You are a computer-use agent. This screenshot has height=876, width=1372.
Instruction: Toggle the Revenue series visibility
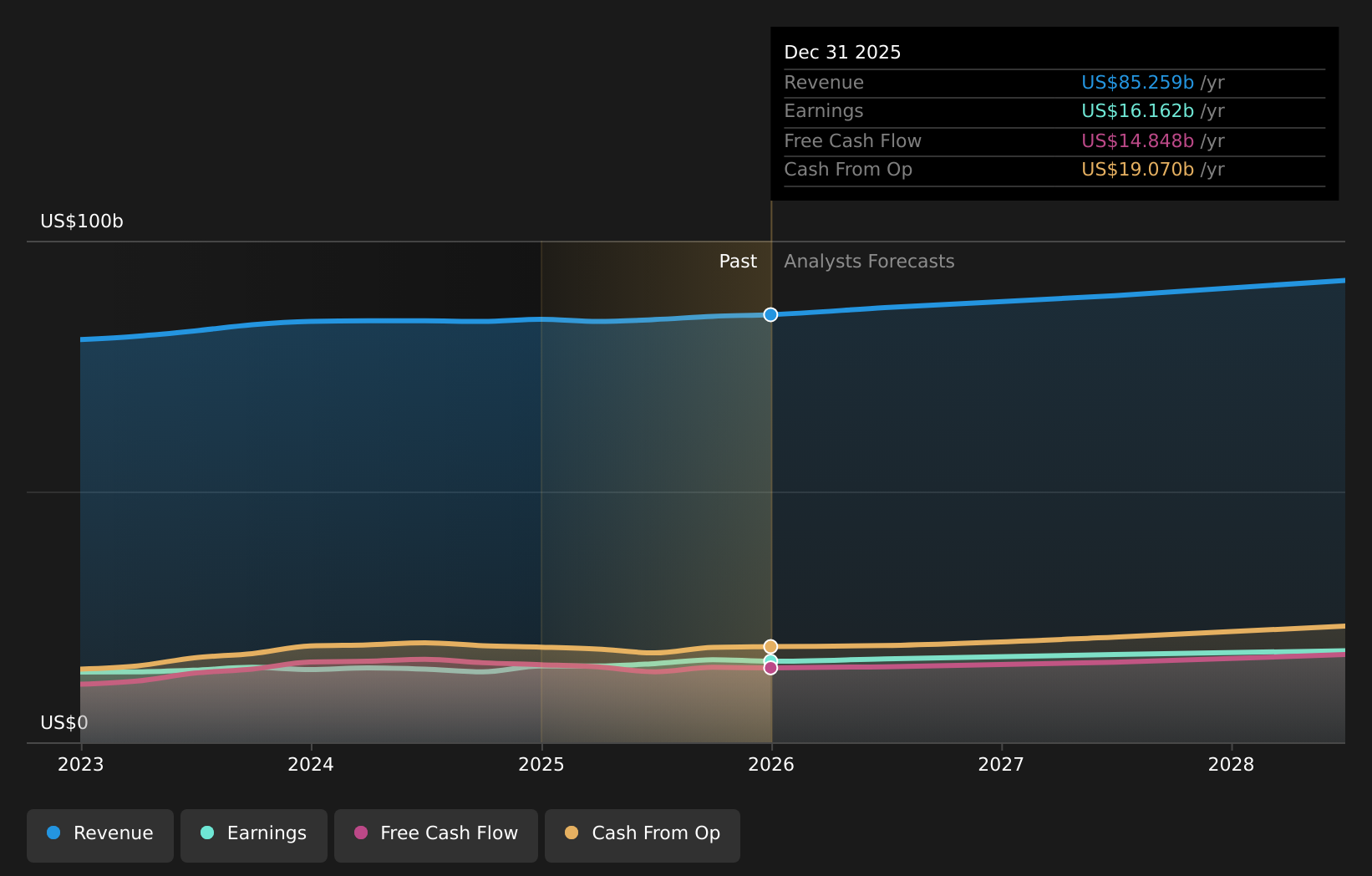(99, 833)
